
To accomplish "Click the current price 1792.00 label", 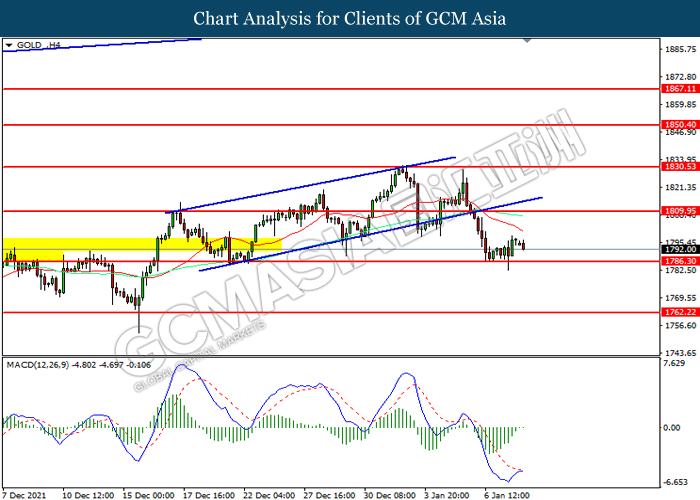I will [680, 249].
